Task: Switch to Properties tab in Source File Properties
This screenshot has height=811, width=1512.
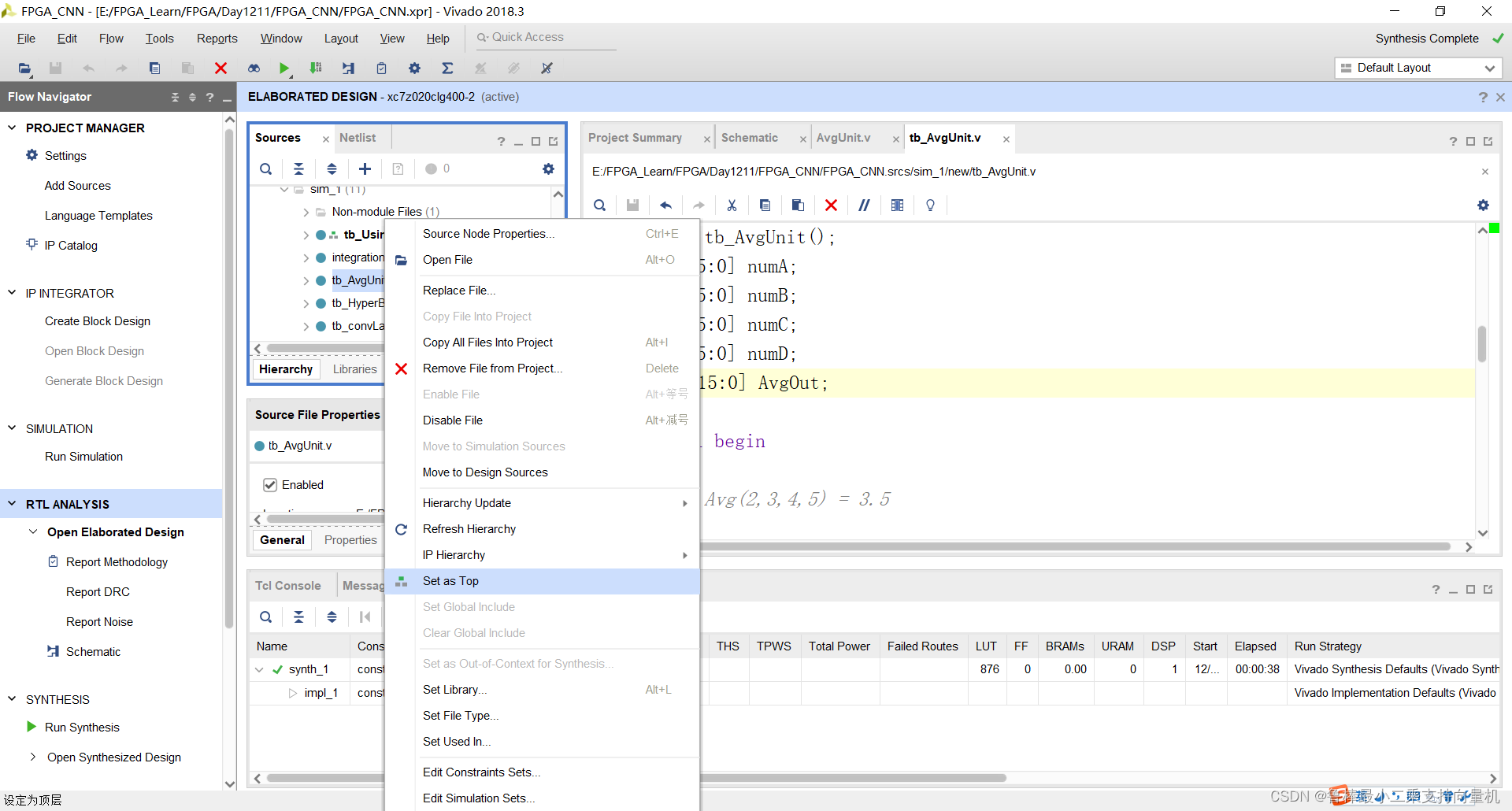Action: click(350, 540)
